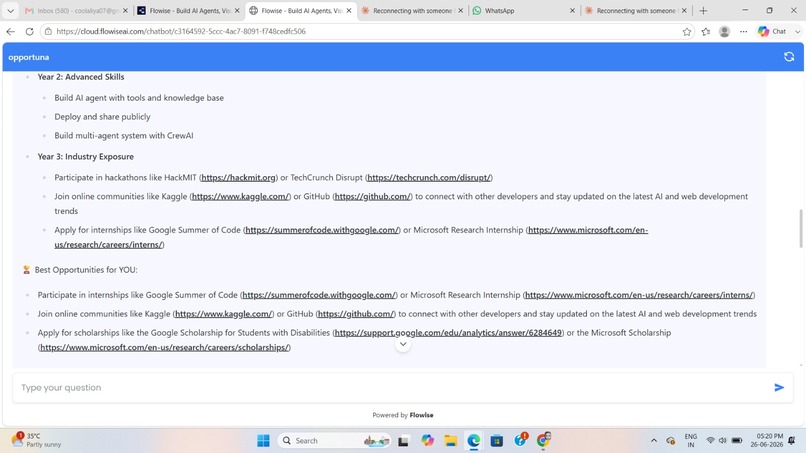This screenshot has height=453, width=806.
Task: Open the Kaggle link under Year 3
Action: (241, 196)
